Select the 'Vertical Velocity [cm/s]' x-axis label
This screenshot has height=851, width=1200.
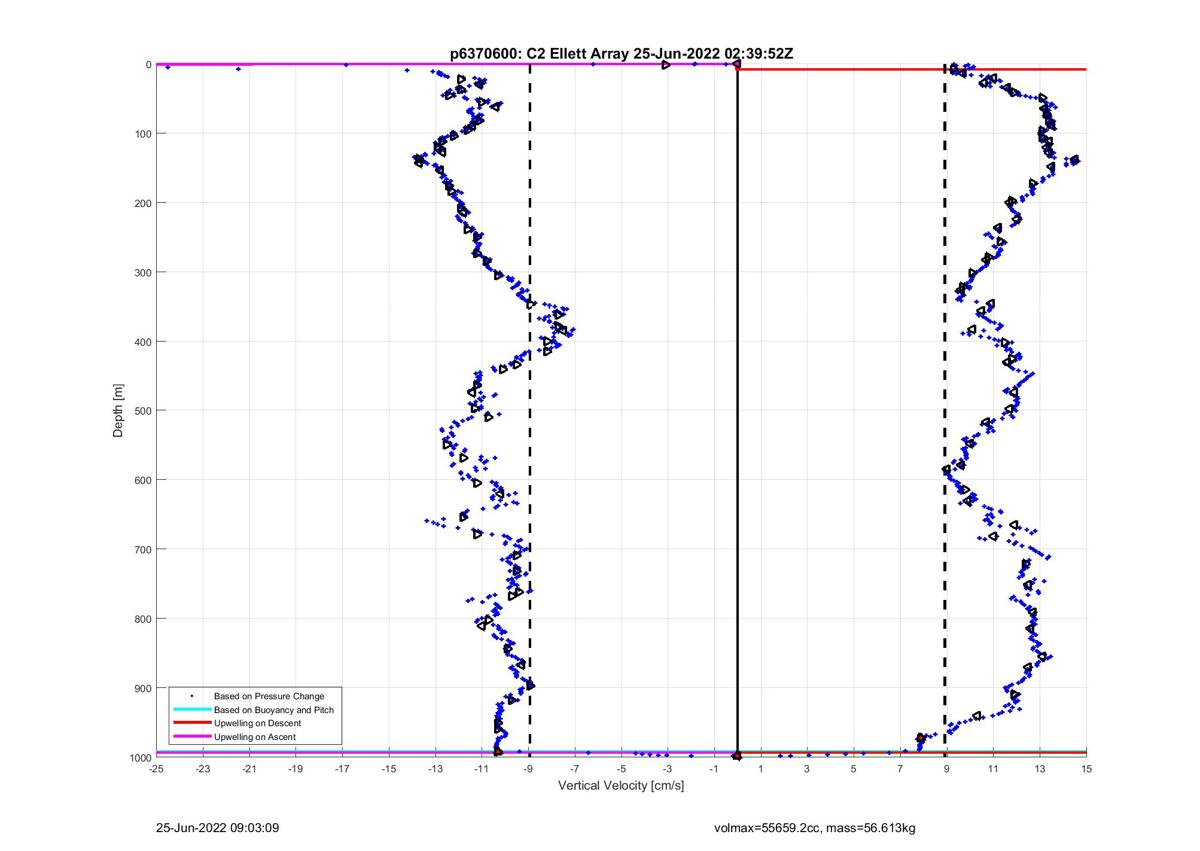coord(621,786)
